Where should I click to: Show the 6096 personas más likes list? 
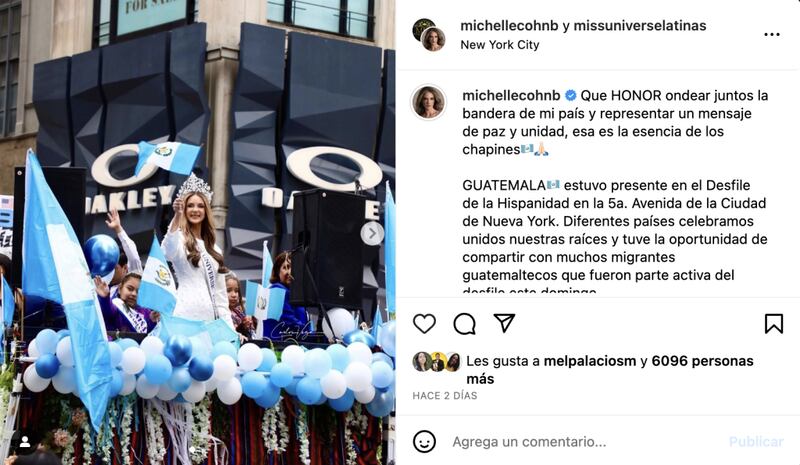pyautogui.click(x=610, y=370)
